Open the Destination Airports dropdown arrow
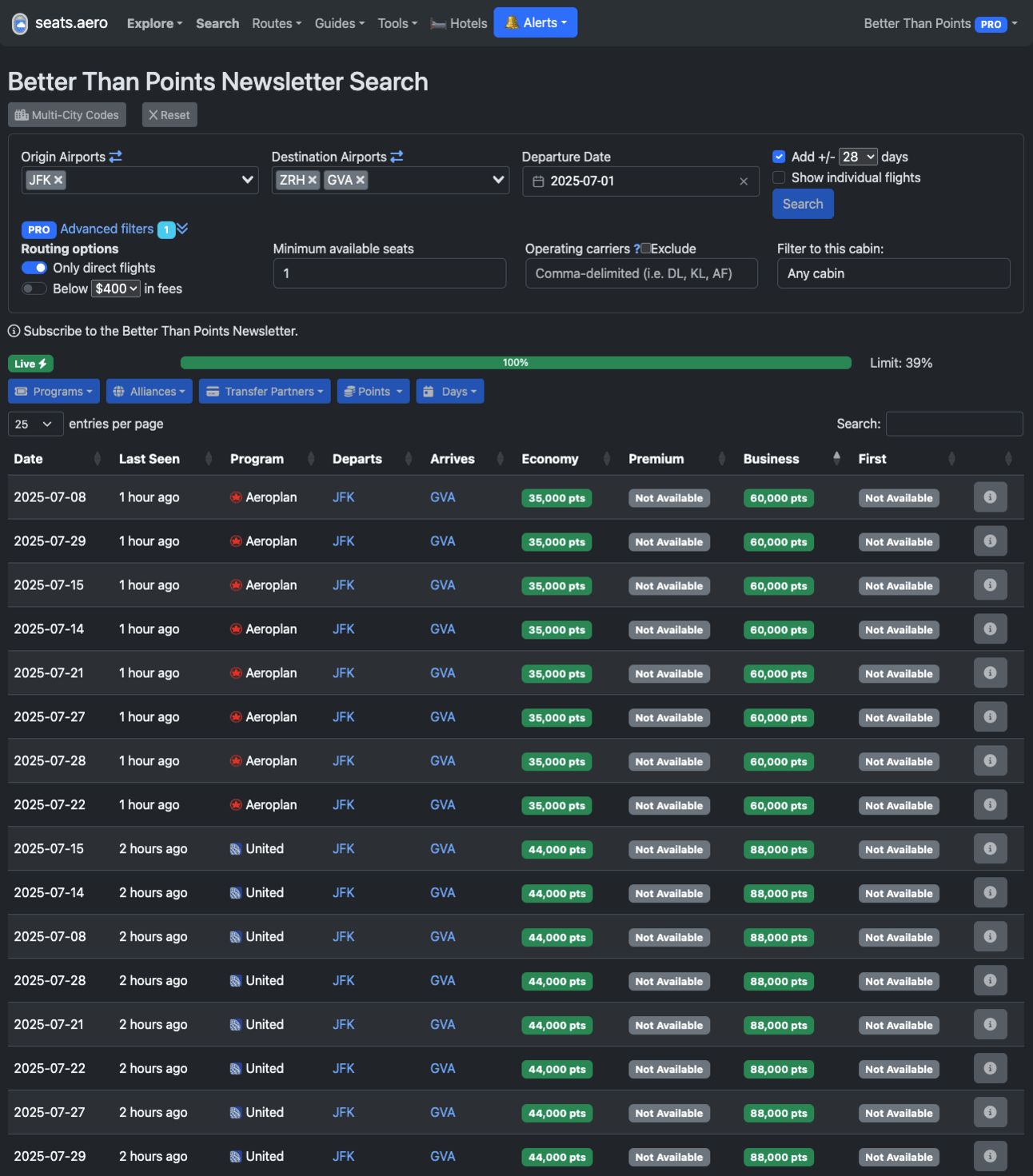The image size is (1033, 1176). (x=498, y=180)
